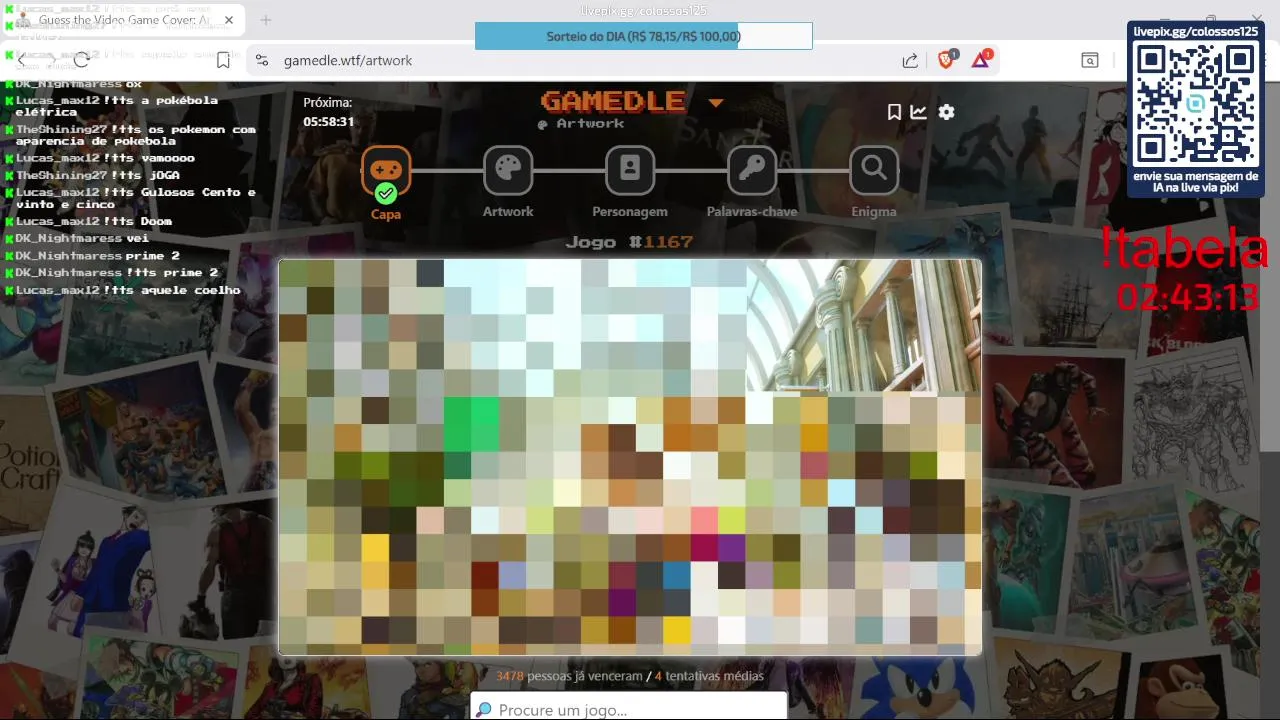Click the 02:43:13 red timer
This screenshot has height=720, width=1280.
pyautogui.click(x=1187, y=297)
